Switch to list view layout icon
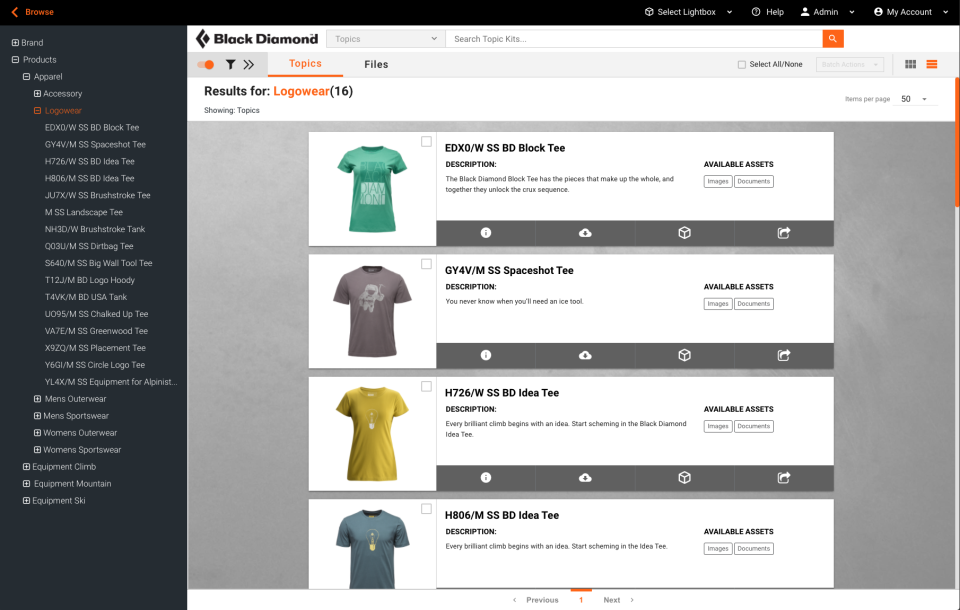 tap(932, 64)
